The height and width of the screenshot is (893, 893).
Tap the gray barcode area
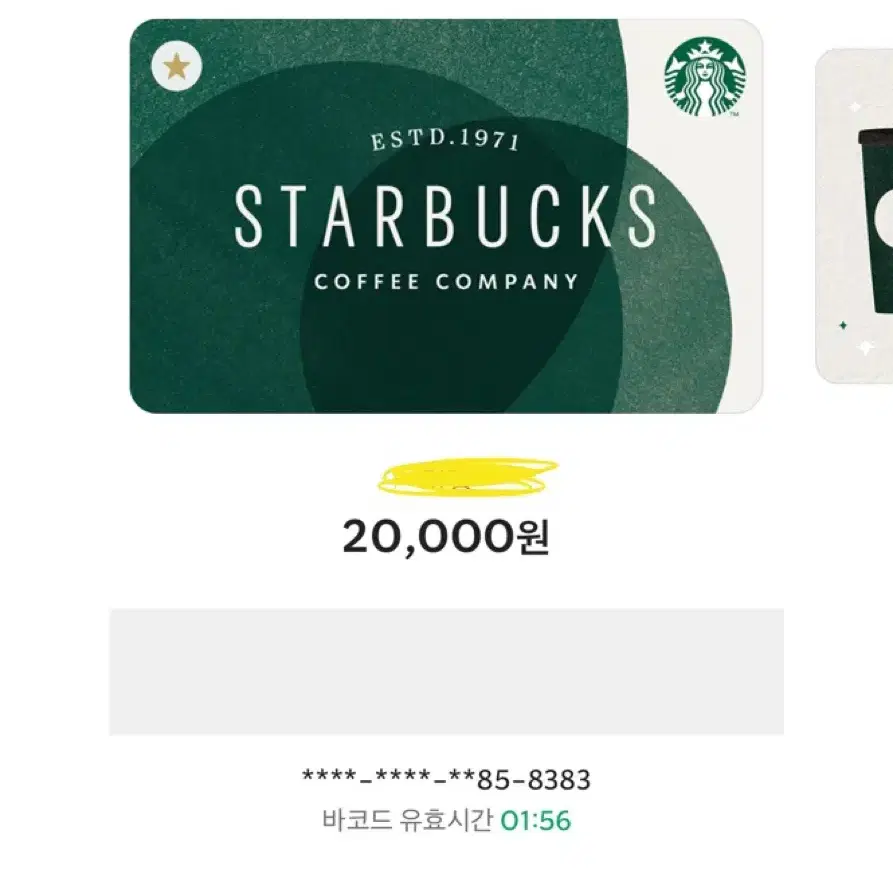446,671
